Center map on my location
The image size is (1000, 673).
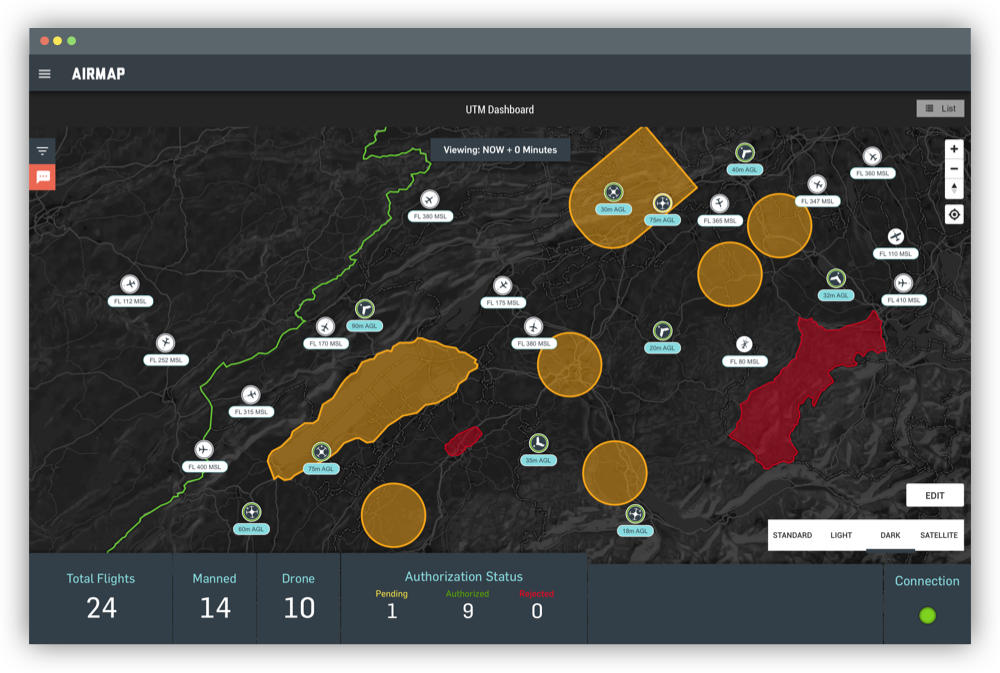(954, 214)
